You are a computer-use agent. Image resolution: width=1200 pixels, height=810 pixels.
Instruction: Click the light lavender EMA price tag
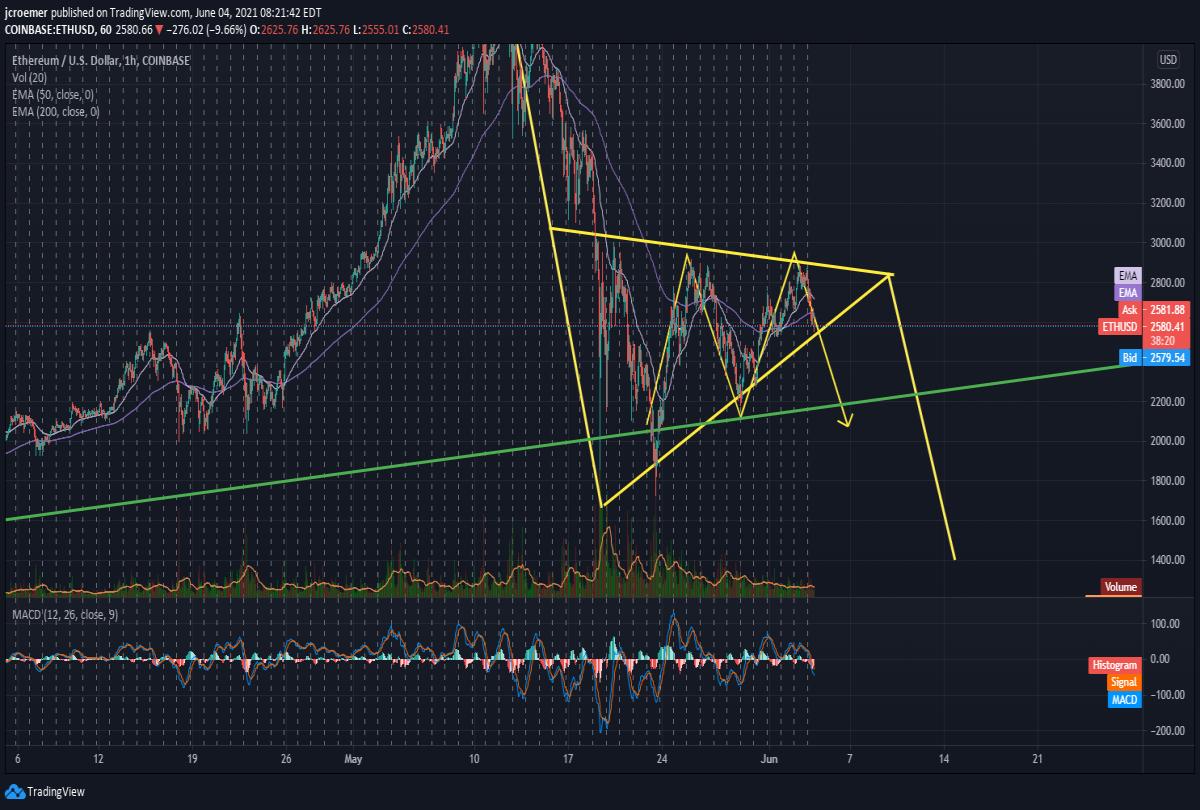[x=1129, y=275]
